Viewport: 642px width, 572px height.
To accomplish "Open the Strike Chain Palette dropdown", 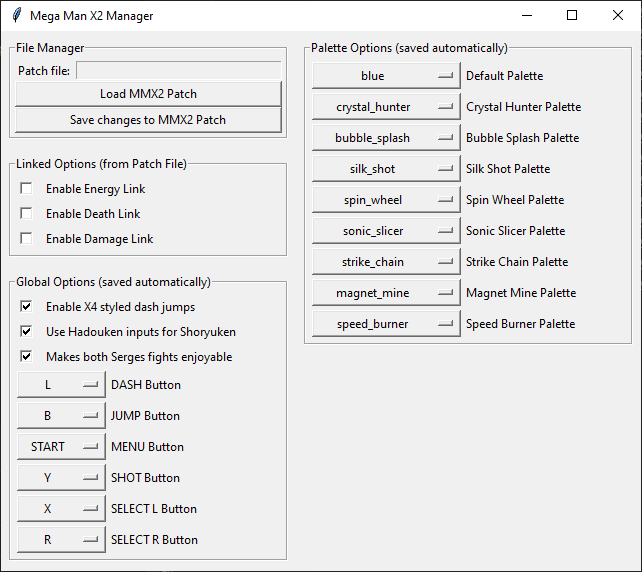I will click(x=386, y=262).
